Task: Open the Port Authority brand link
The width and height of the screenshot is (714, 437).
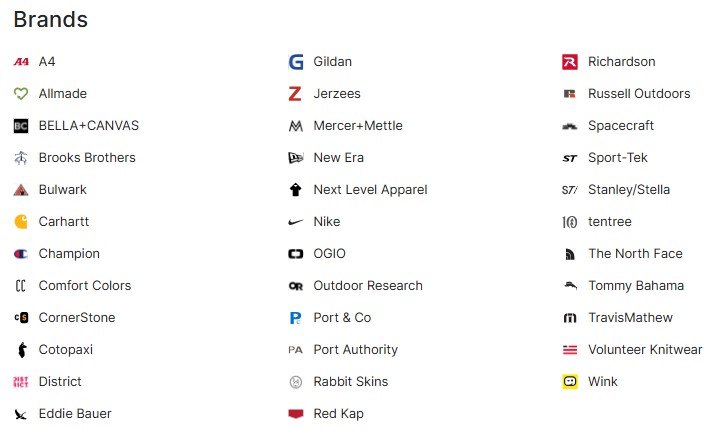Action: pos(355,350)
